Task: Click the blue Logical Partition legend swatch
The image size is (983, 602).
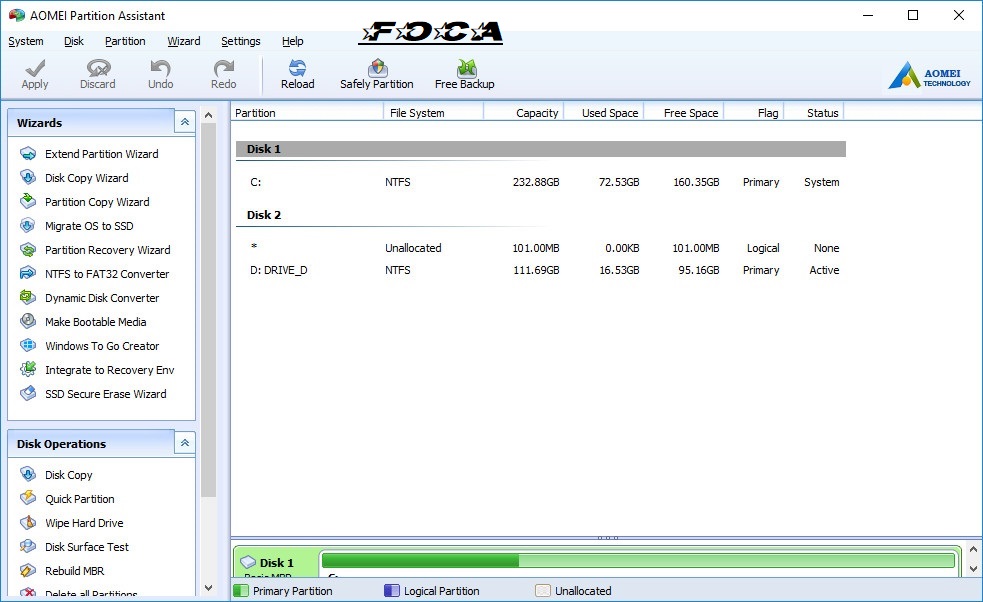Action: 392,591
